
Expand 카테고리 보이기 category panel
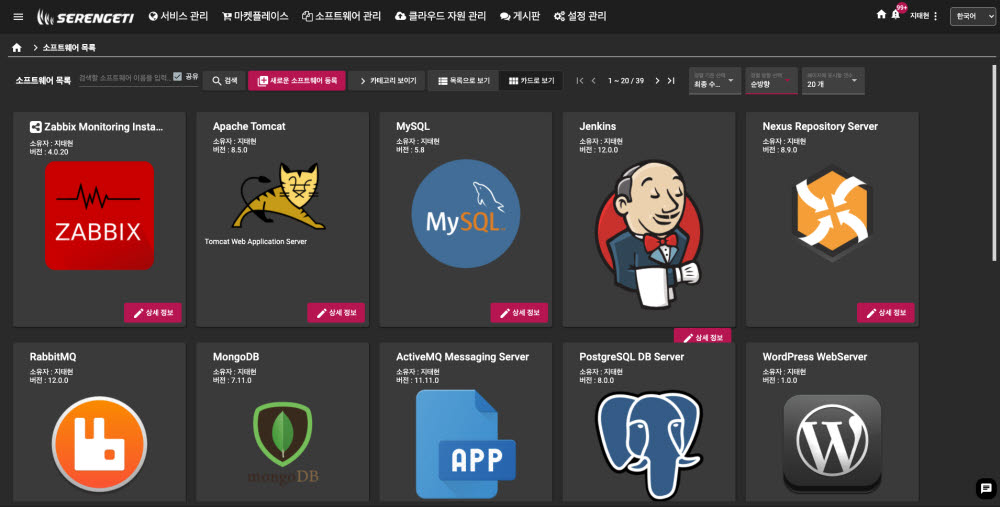(x=387, y=81)
